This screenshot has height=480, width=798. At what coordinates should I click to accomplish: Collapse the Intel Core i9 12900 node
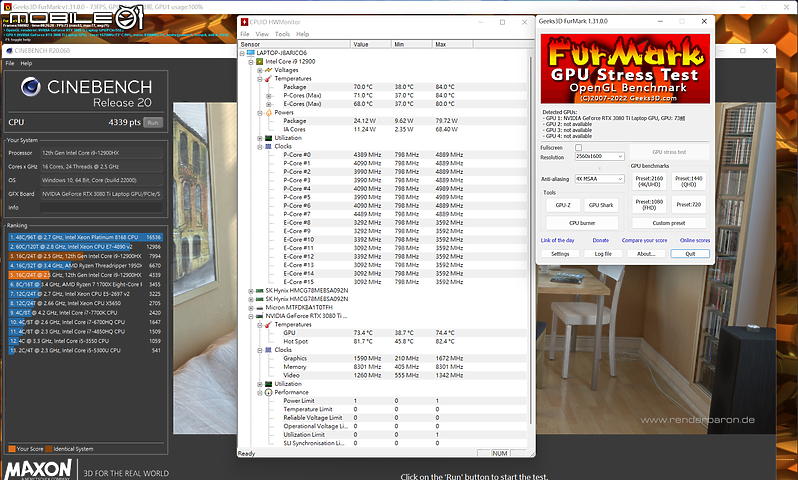pos(251,62)
